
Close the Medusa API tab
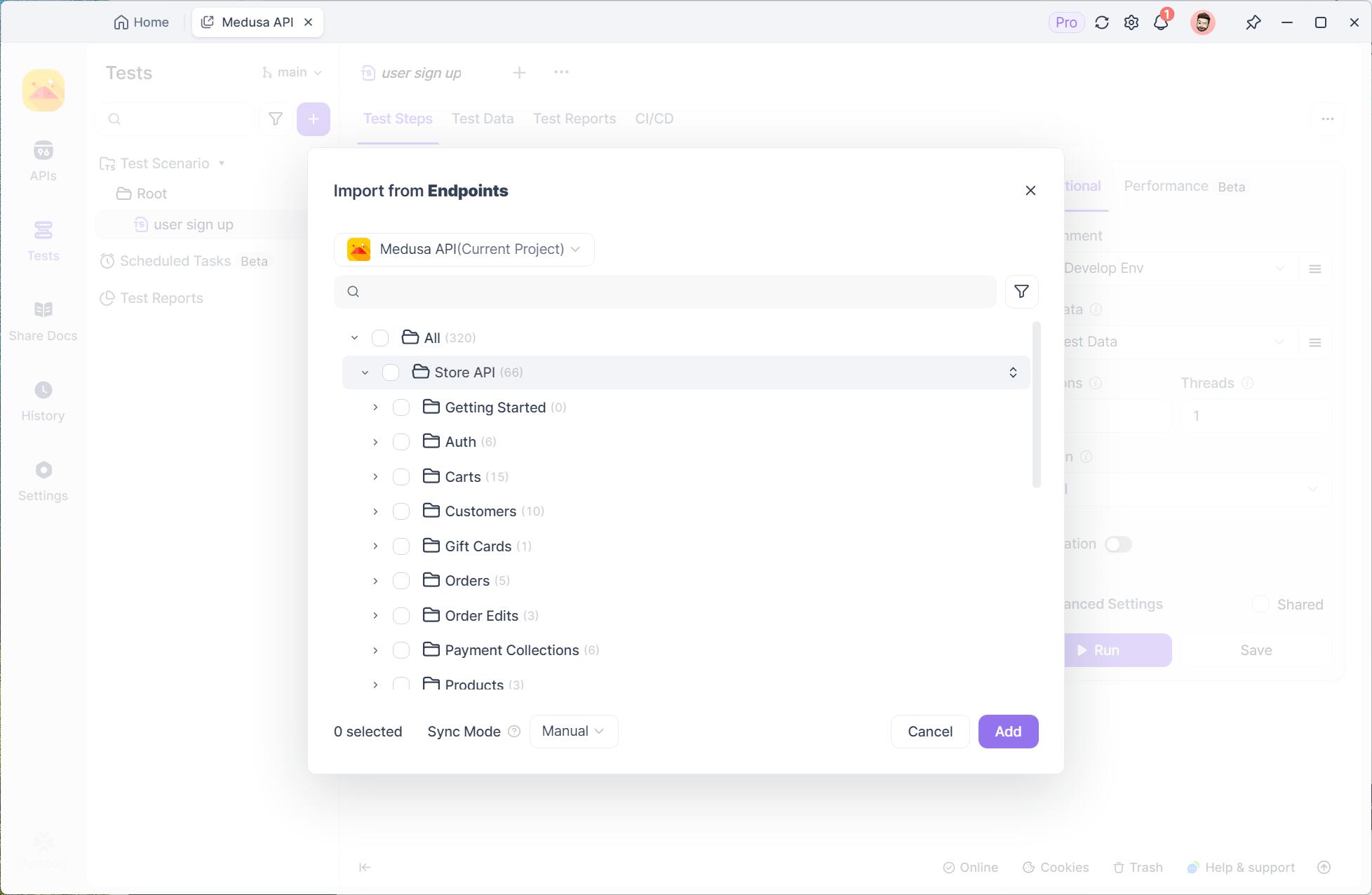tap(308, 22)
